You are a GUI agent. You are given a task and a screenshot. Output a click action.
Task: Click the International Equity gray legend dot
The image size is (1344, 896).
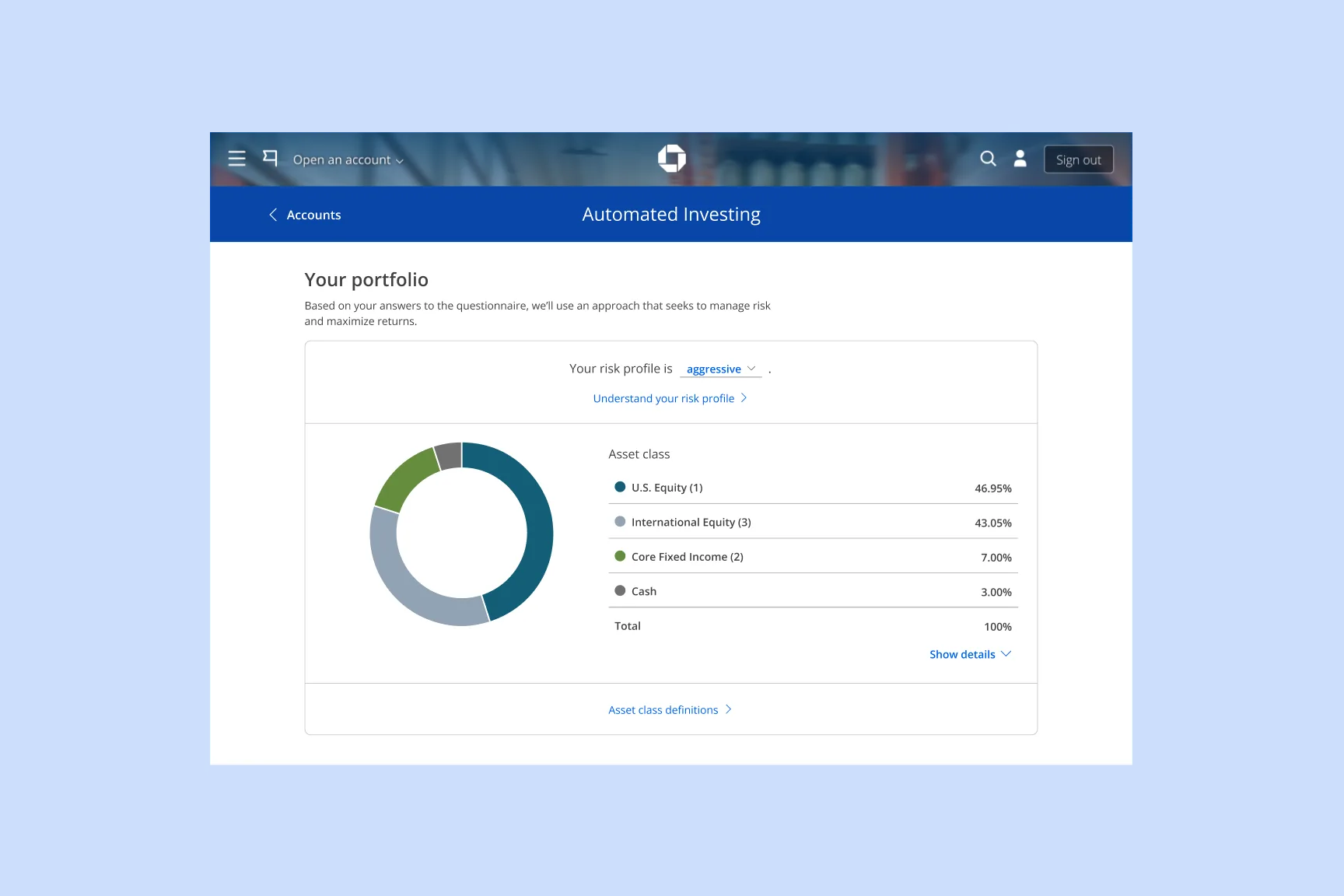pyautogui.click(x=620, y=522)
